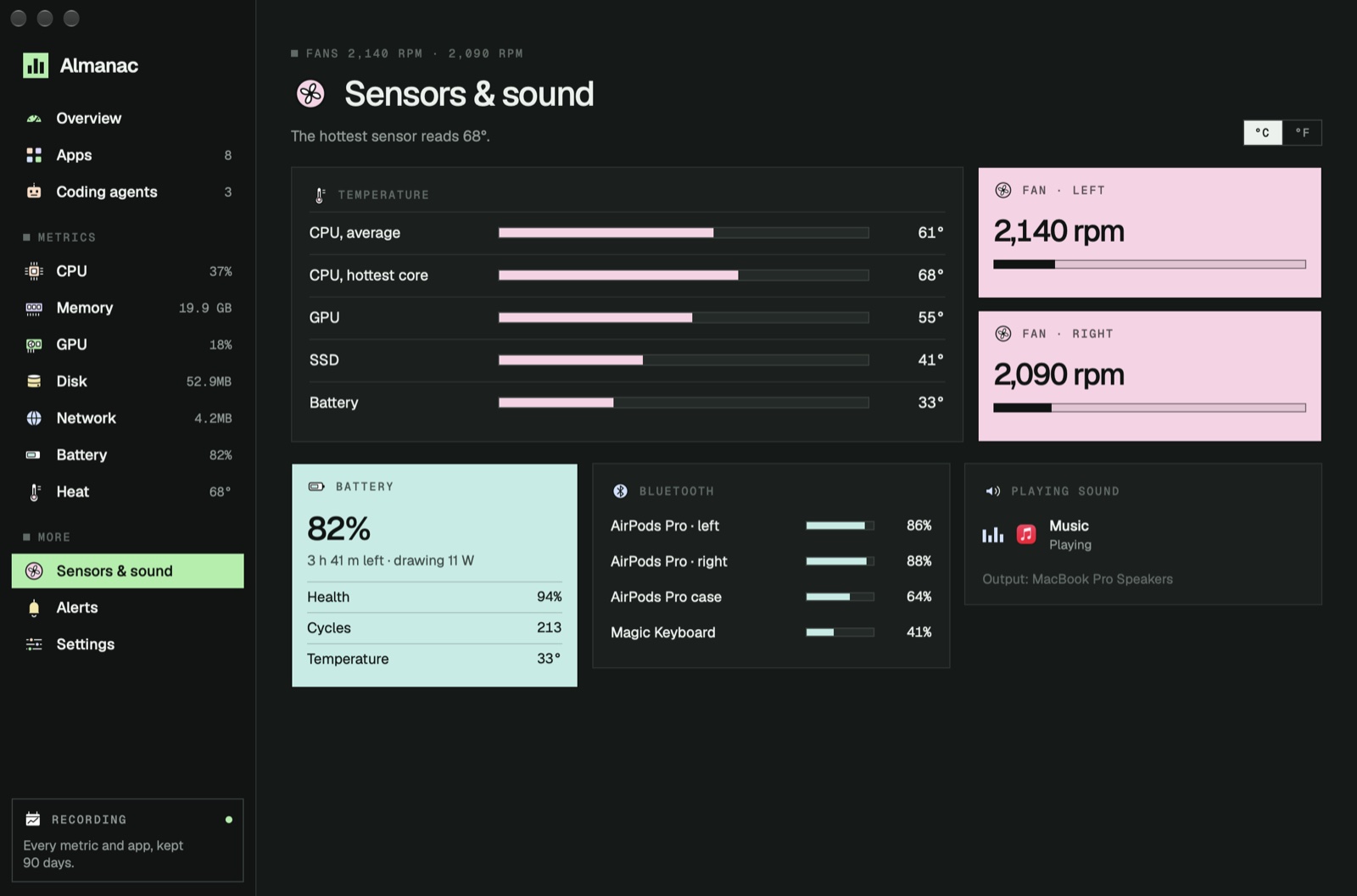The height and width of the screenshot is (896, 1357).
Task: Click the AirPods Pro case battery bar
Action: pos(840,597)
